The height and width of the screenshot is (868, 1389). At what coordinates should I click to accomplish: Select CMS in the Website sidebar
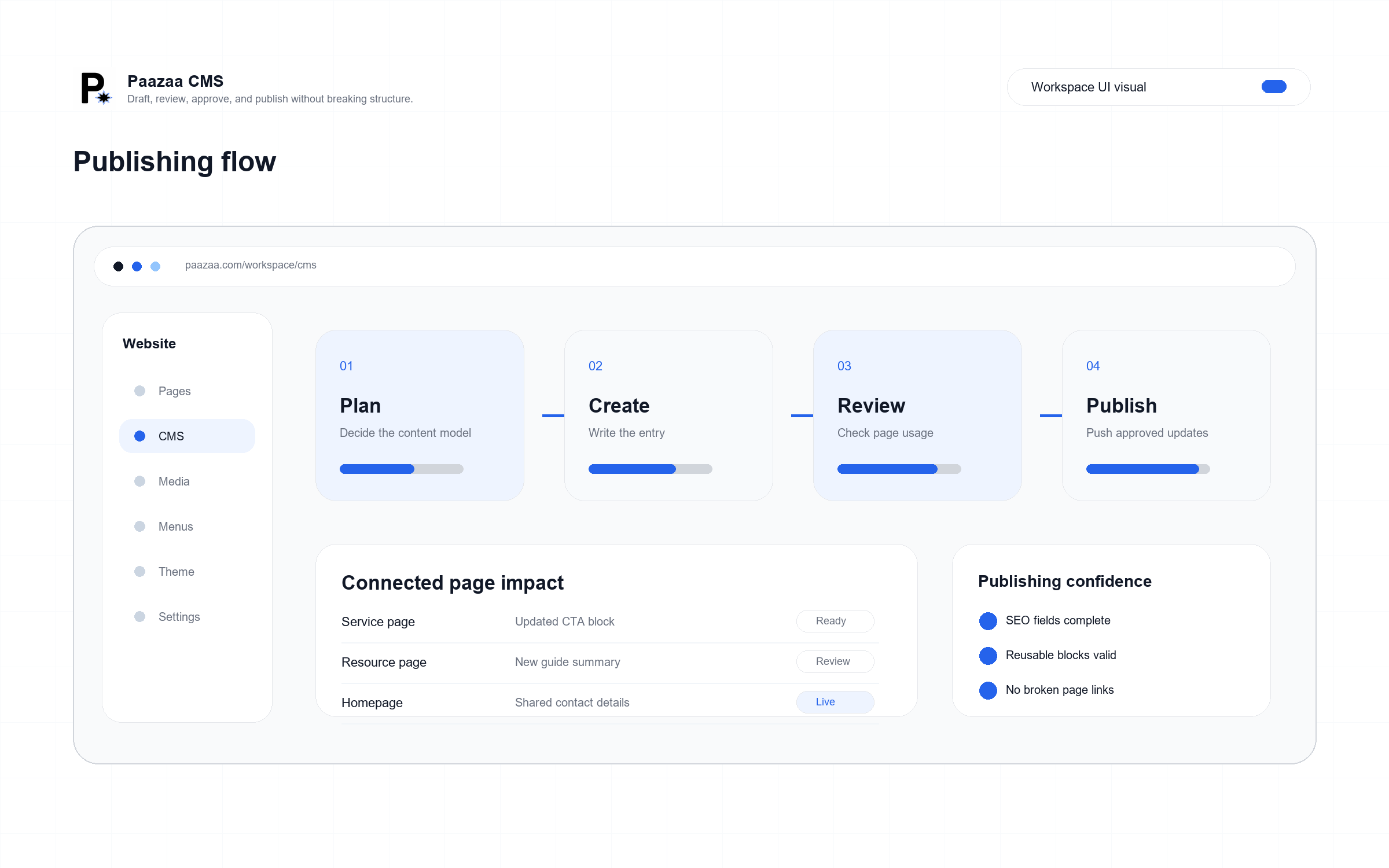click(x=187, y=436)
